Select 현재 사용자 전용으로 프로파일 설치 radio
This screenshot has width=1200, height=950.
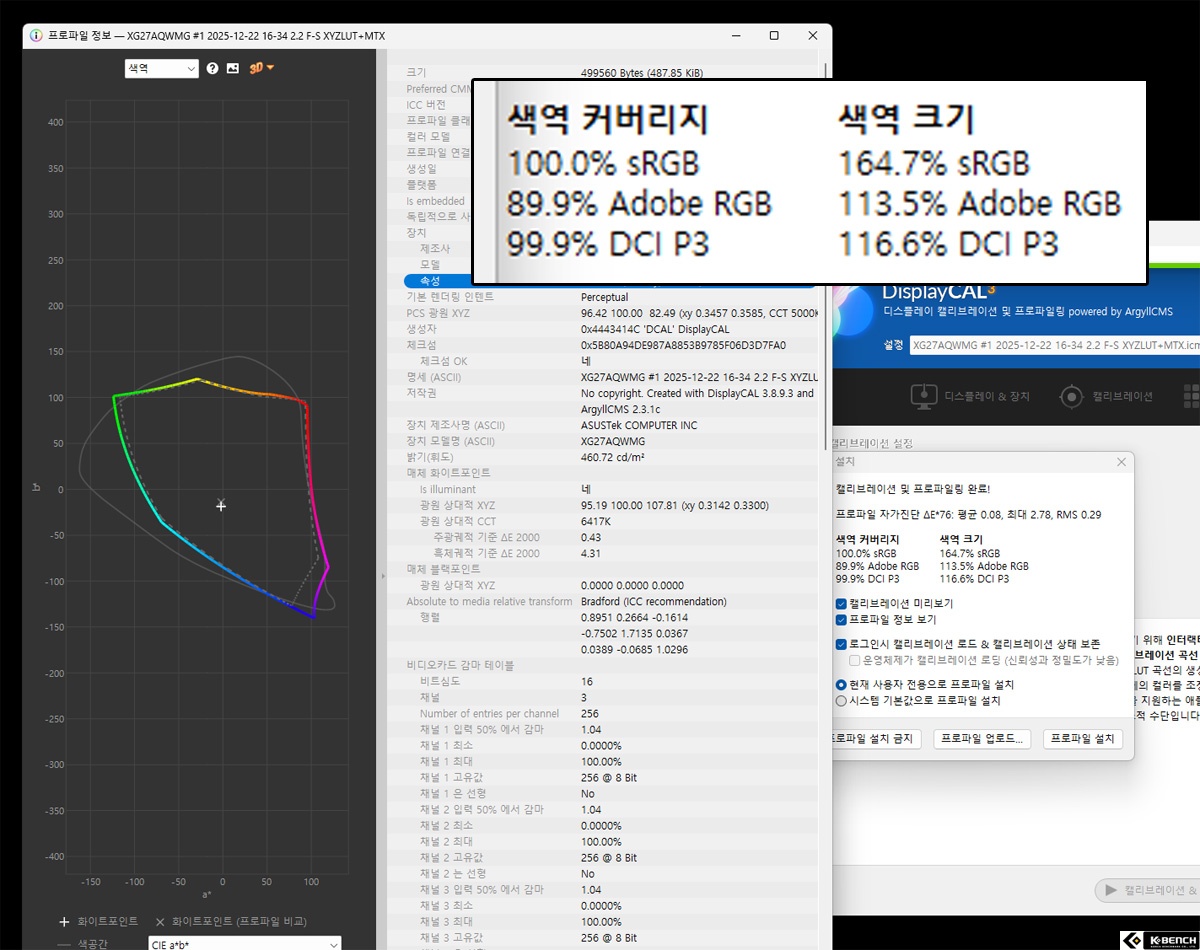click(841, 685)
